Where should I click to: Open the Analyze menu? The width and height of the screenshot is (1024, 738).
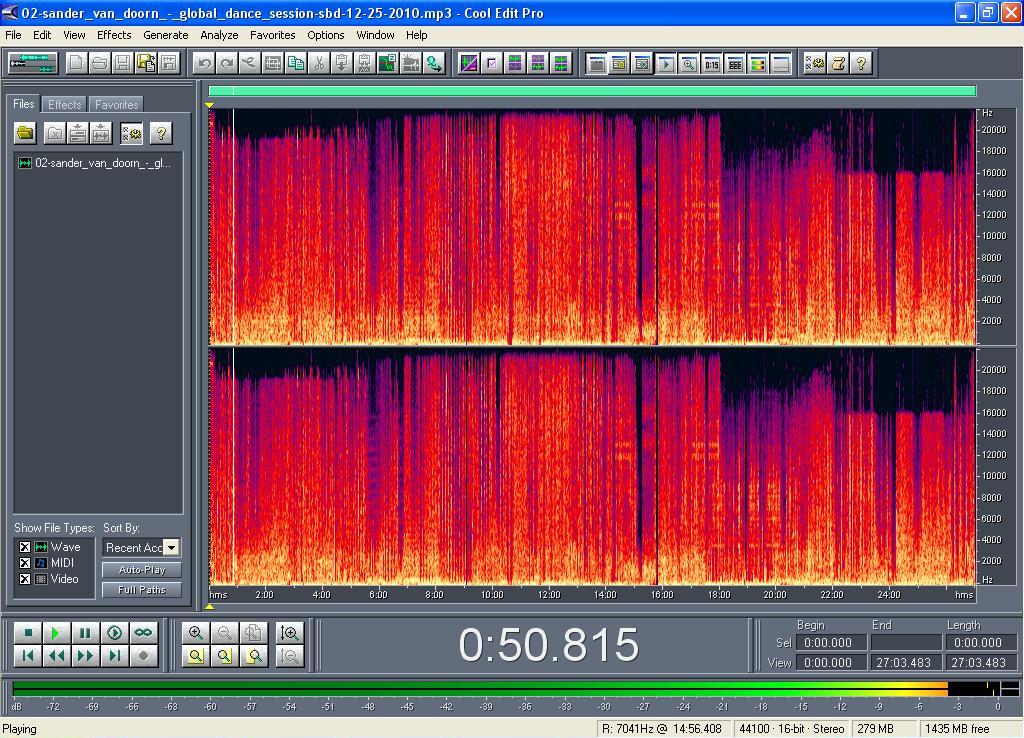click(219, 35)
